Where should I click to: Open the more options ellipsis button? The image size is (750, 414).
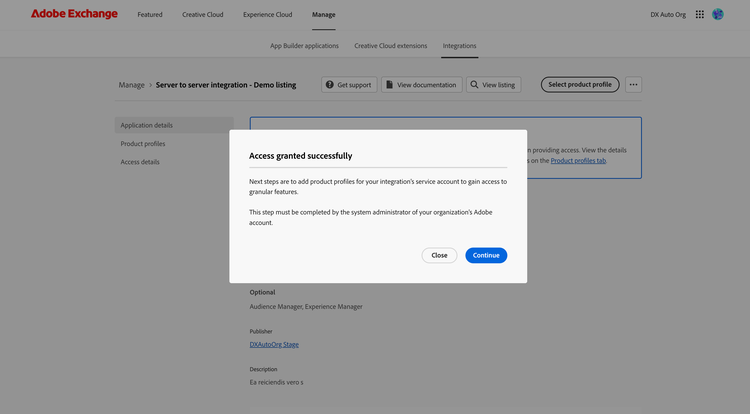pyautogui.click(x=633, y=85)
